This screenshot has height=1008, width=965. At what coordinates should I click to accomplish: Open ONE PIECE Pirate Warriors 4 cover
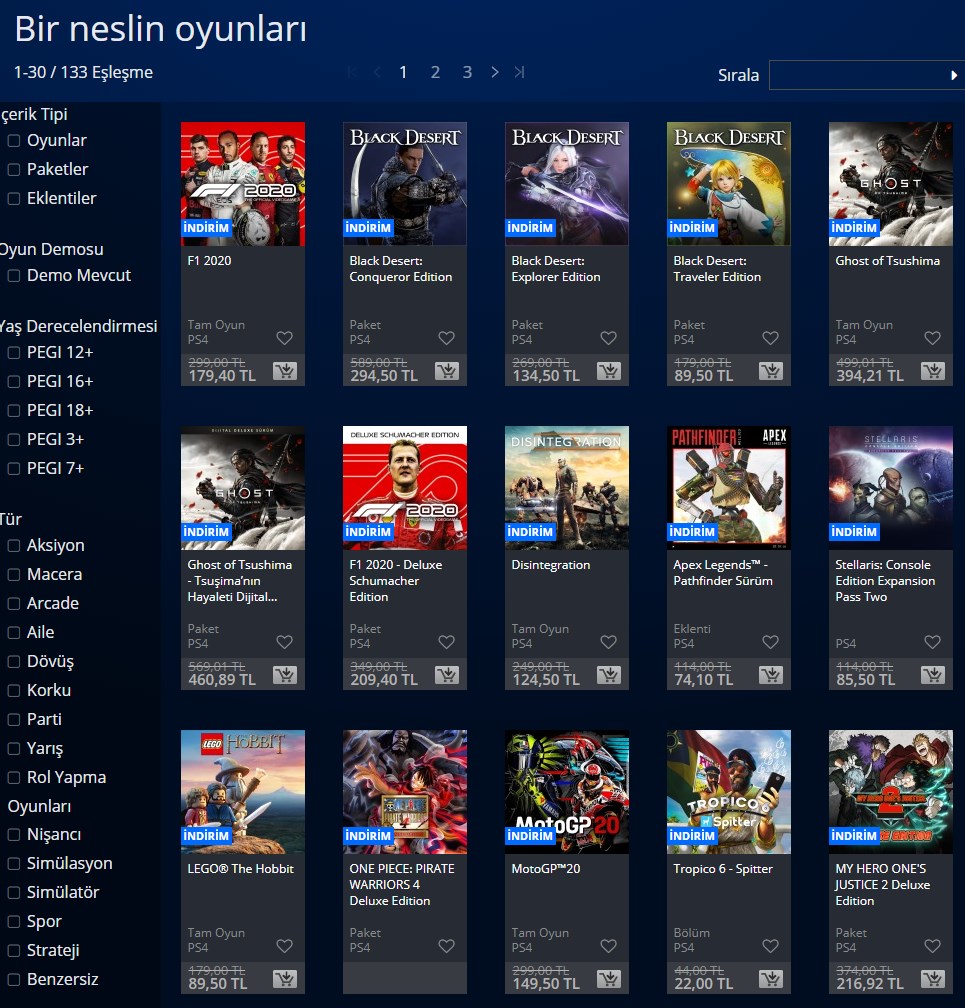[404, 792]
